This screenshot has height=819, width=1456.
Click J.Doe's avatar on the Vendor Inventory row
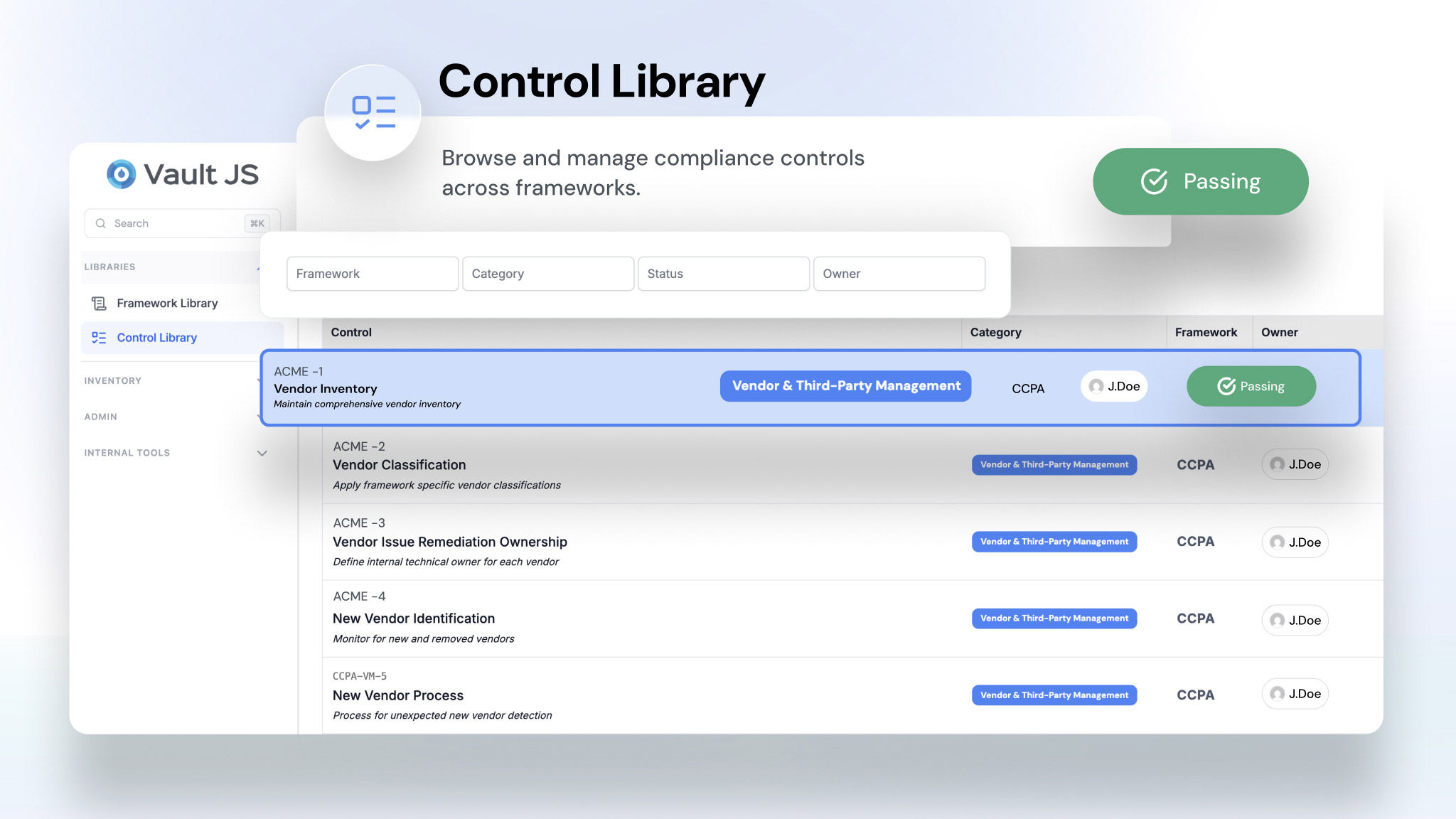pos(1095,387)
